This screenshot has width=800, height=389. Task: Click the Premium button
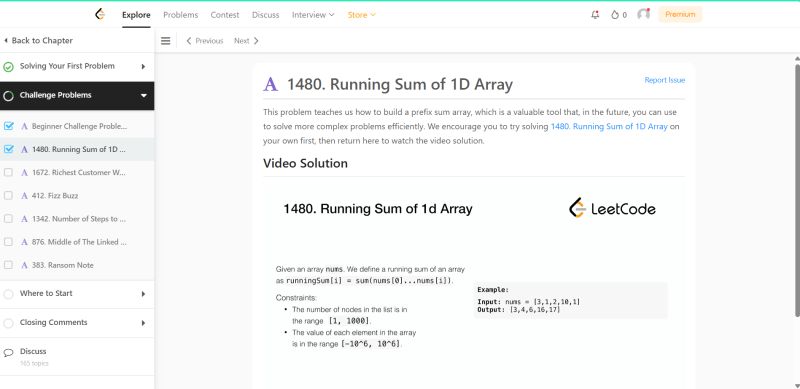point(680,14)
